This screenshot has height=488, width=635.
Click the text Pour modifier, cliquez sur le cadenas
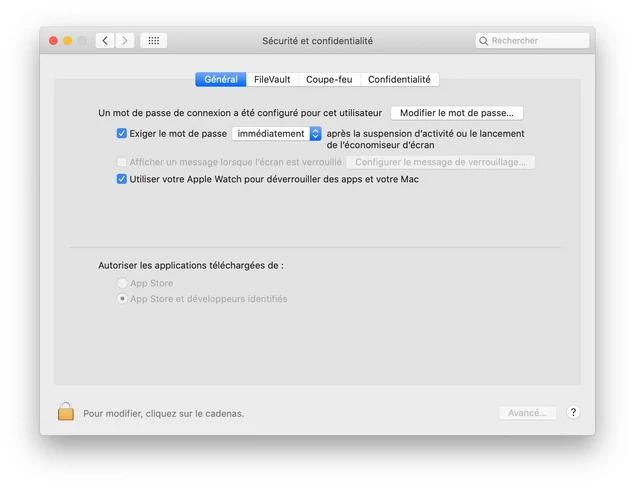click(x=164, y=413)
